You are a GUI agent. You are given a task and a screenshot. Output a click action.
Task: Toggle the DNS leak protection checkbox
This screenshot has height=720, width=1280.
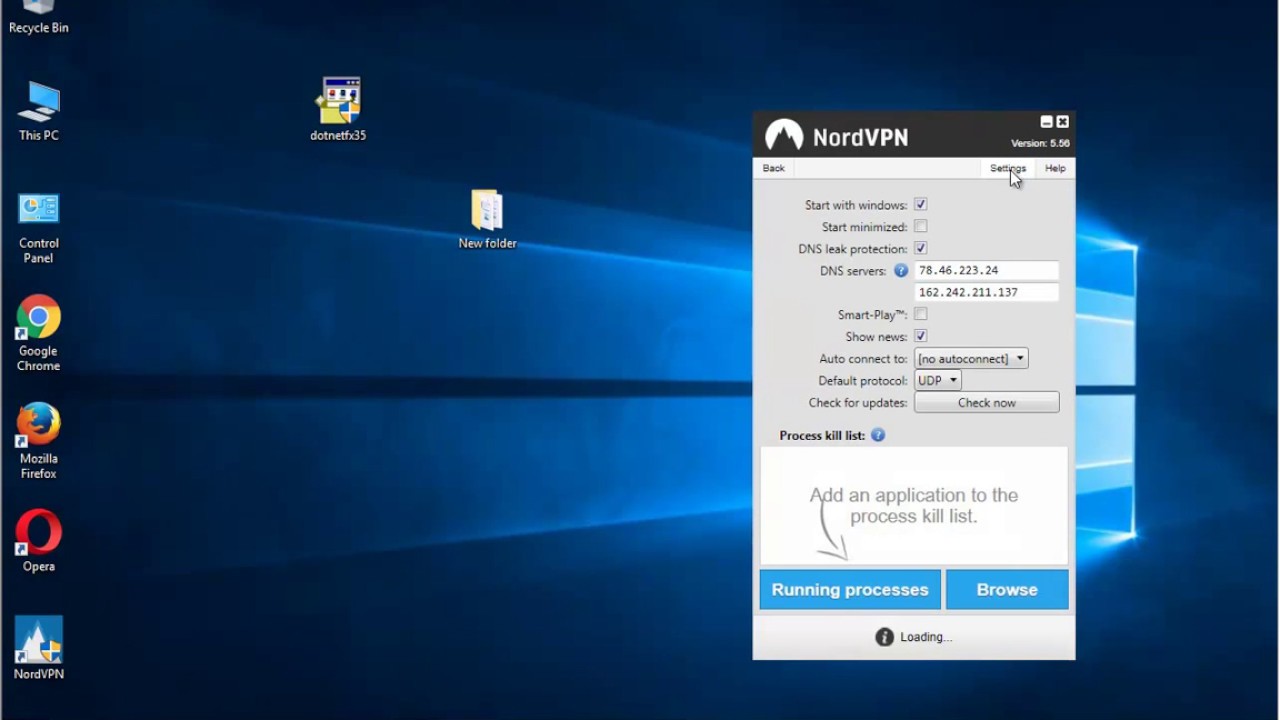(920, 249)
